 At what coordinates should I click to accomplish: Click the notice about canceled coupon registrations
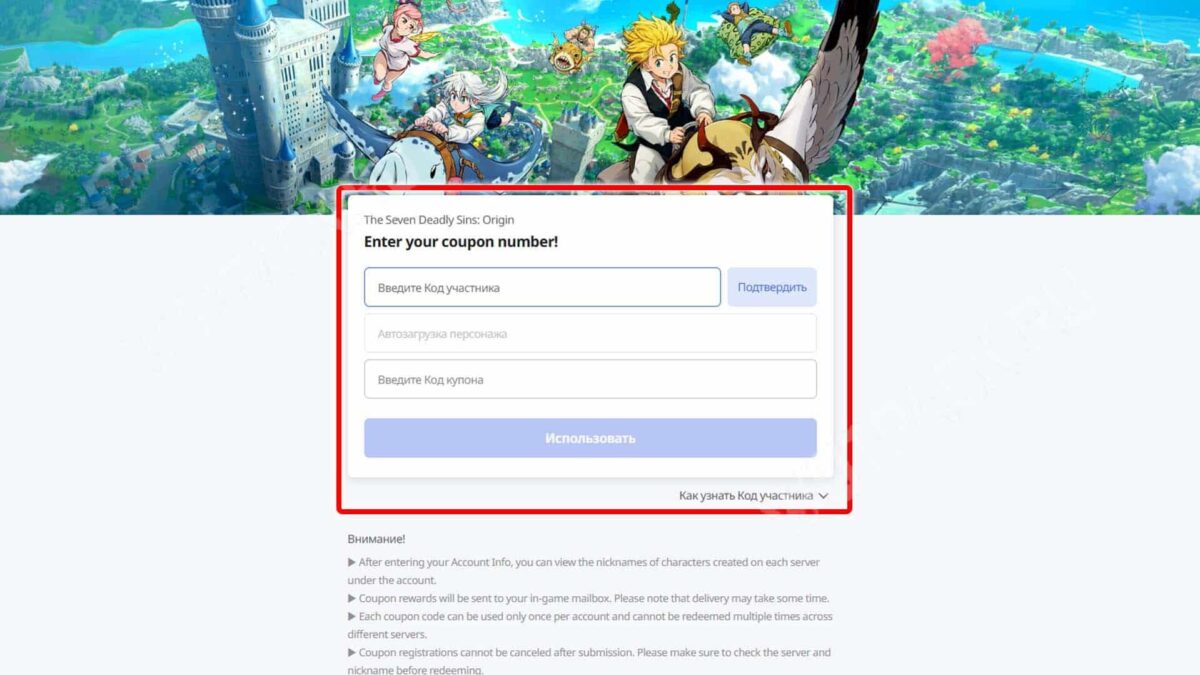[589, 661]
